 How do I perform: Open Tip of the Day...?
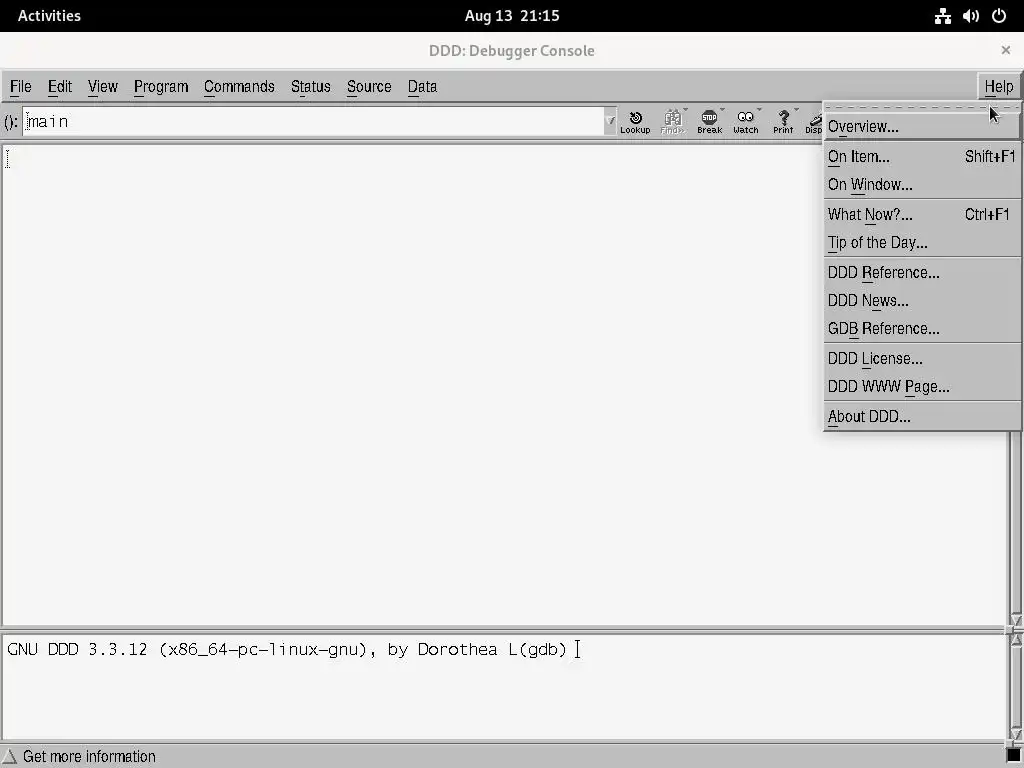click(922, 243)
